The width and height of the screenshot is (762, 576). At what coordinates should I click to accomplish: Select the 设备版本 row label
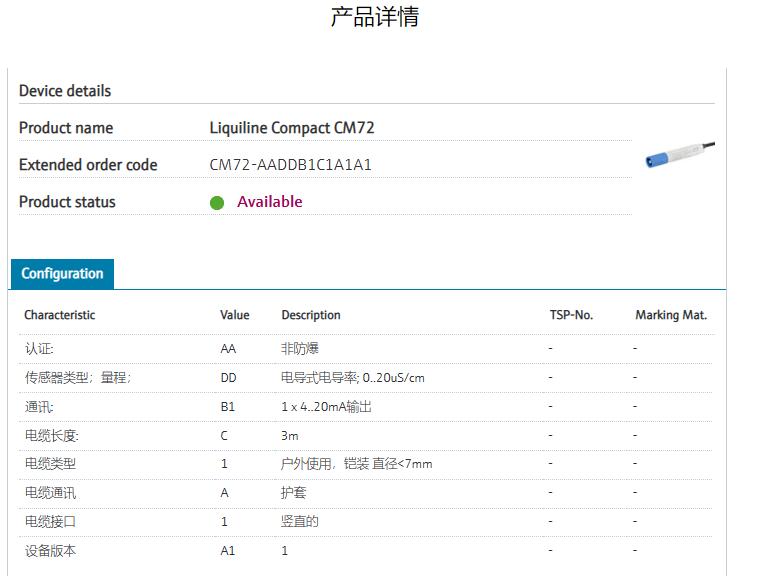tap(51, 551)
